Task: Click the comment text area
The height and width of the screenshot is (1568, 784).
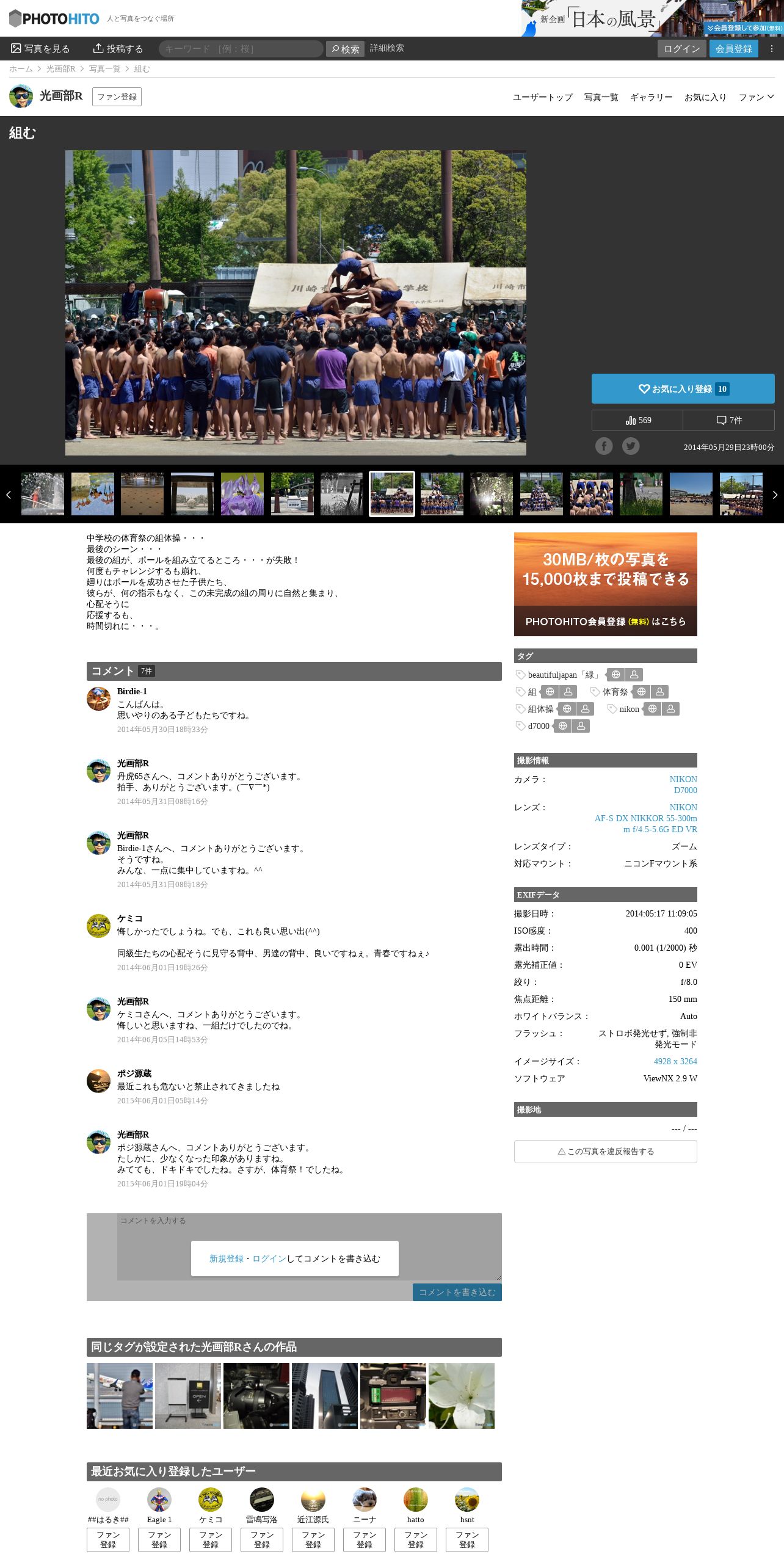Action: [310, 1247]
